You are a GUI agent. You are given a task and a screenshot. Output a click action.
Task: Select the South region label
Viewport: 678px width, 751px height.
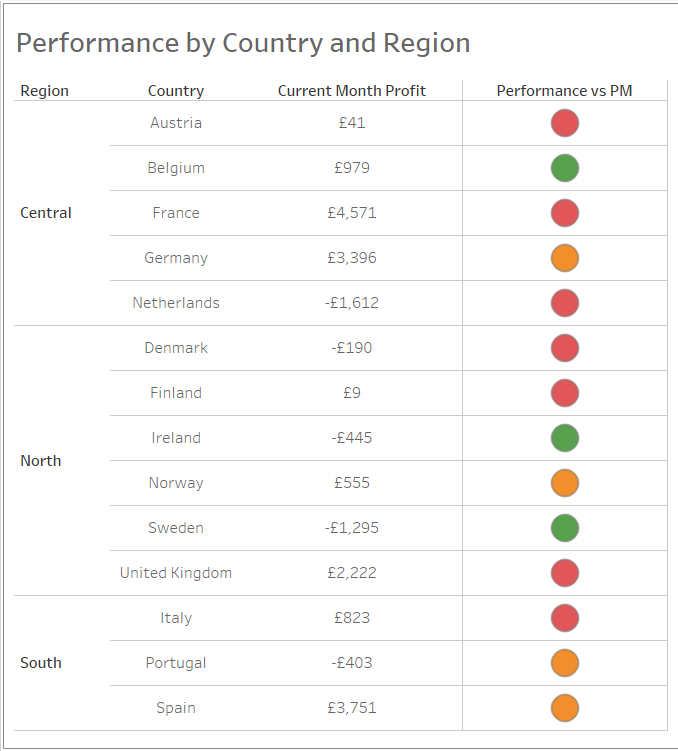pyautogui.click(x=41, y=663)
